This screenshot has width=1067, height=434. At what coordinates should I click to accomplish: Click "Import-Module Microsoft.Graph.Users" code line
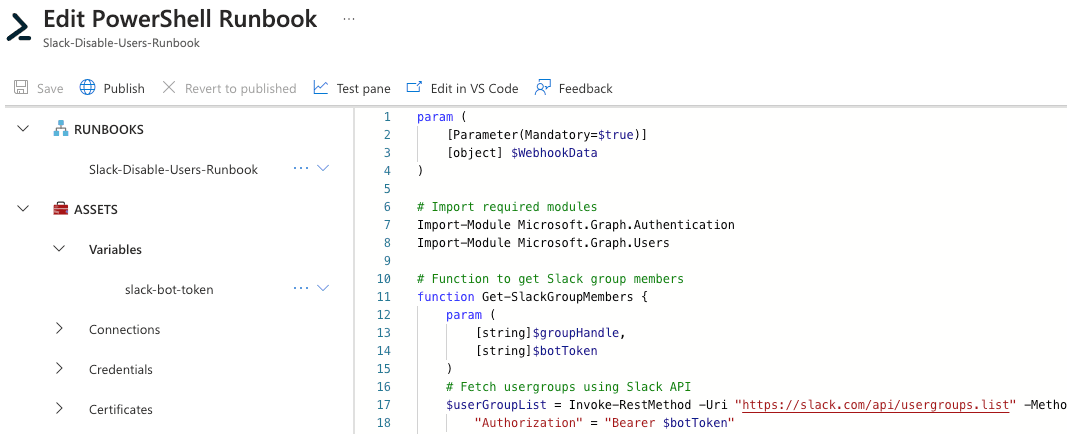(x=543, y=243)
